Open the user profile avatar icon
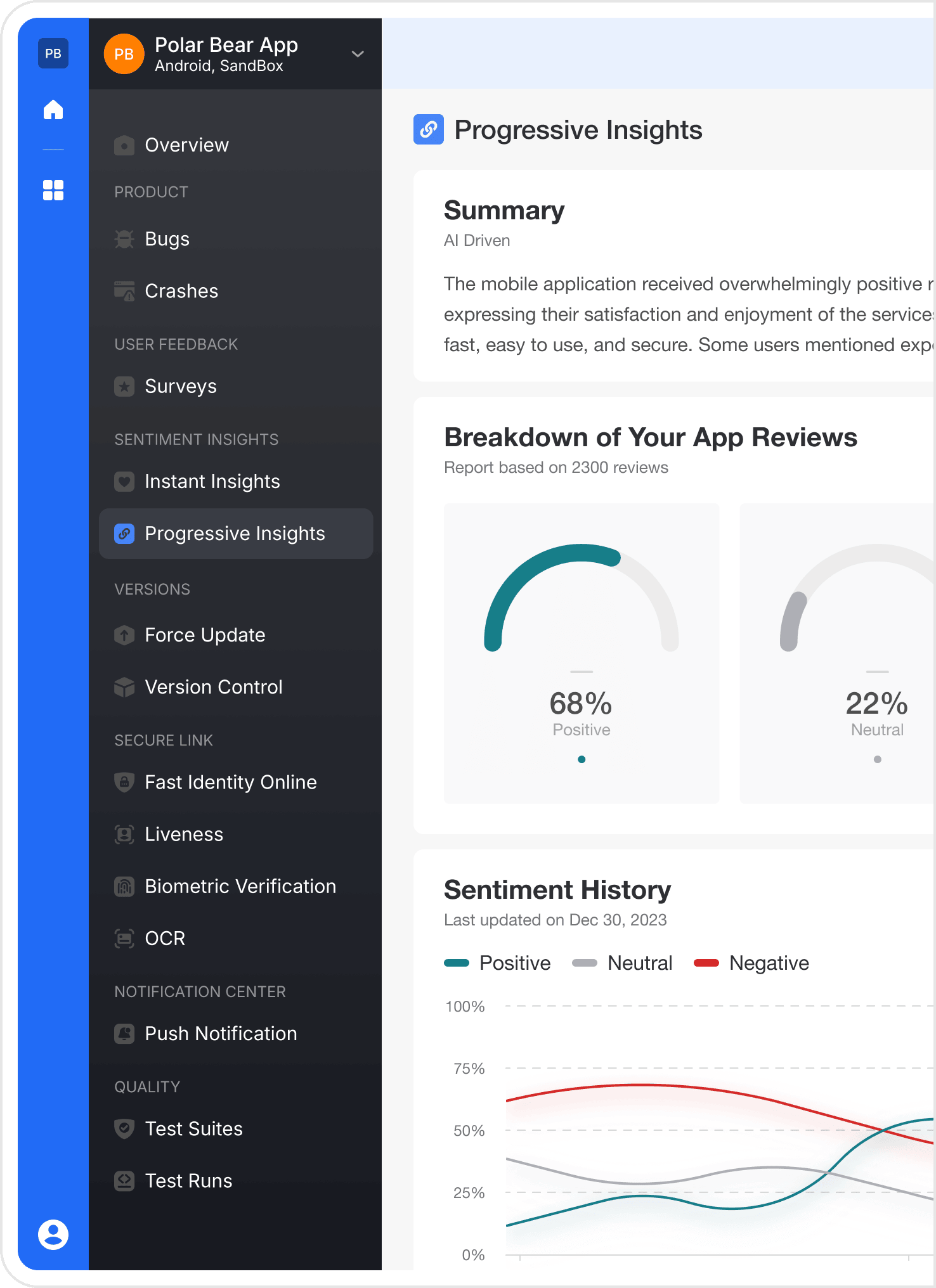936x1288 pixels. pos(53,1234)
